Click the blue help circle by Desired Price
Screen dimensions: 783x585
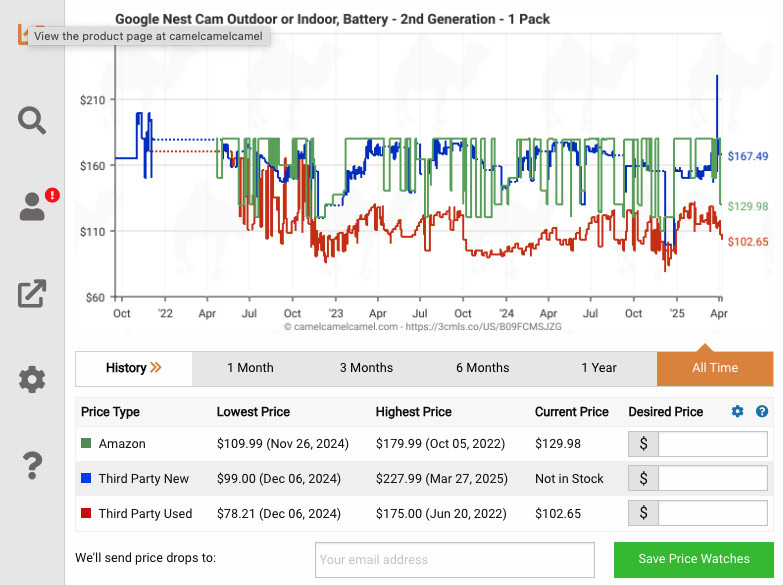(x=762, y=411)
